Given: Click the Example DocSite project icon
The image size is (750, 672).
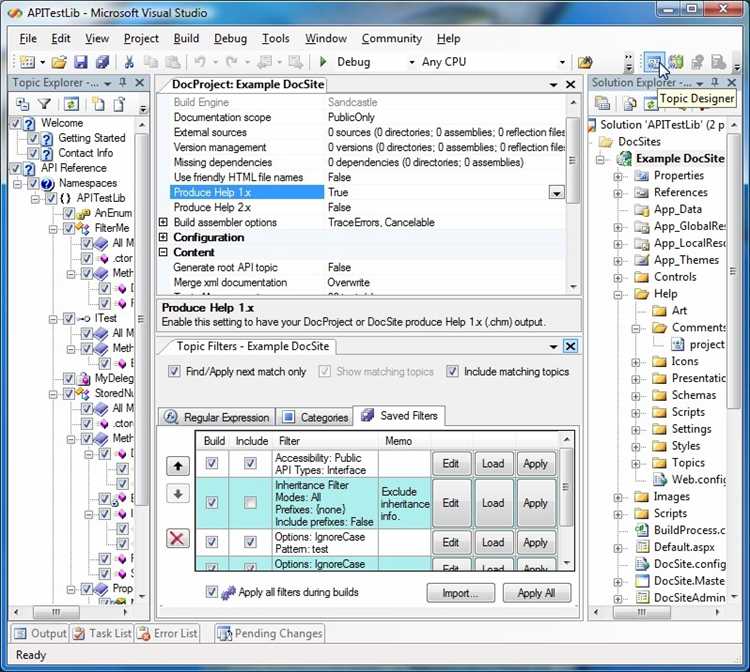Looking at the screenshot, I should [624, 158].
